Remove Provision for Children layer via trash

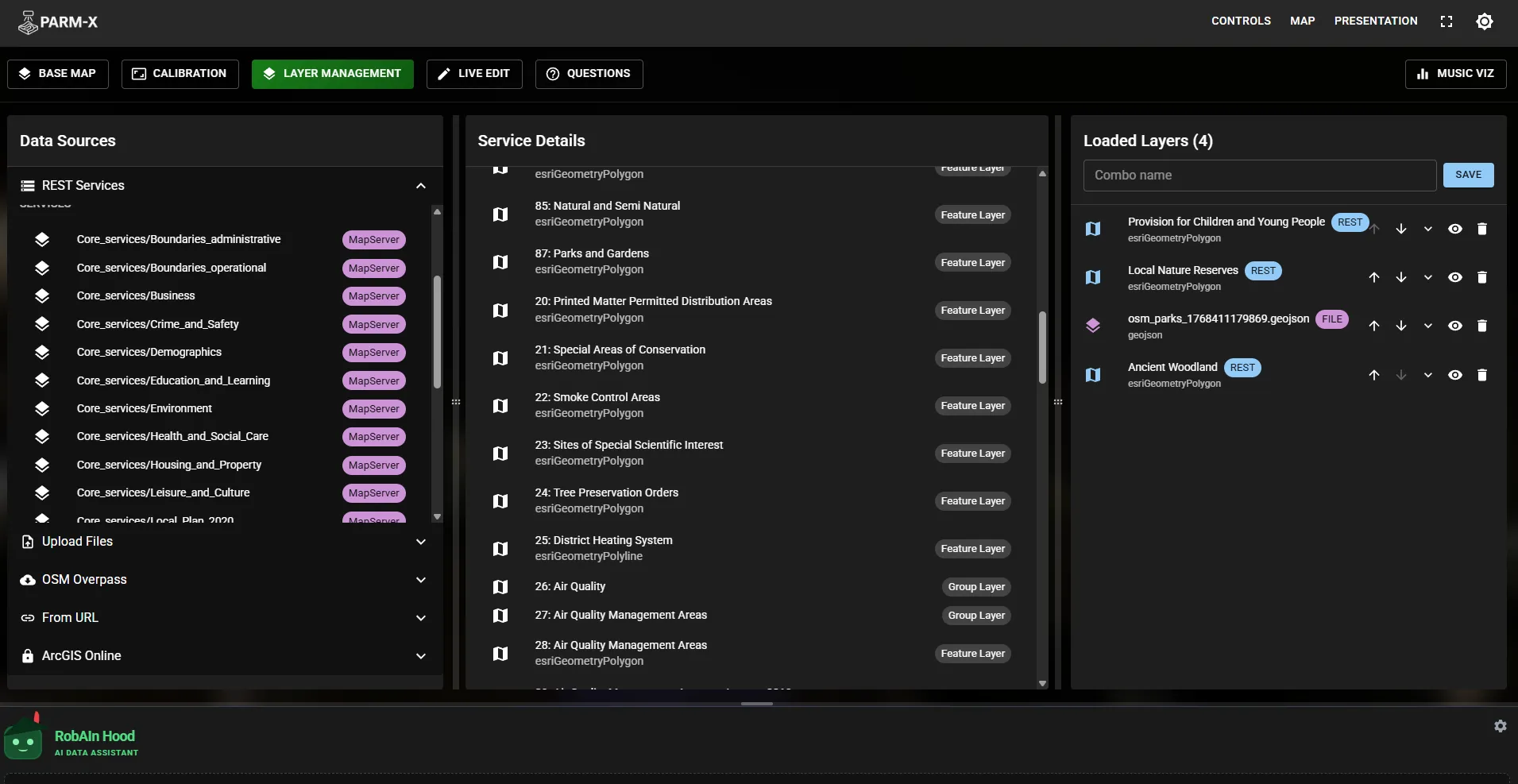(1482, 229)
